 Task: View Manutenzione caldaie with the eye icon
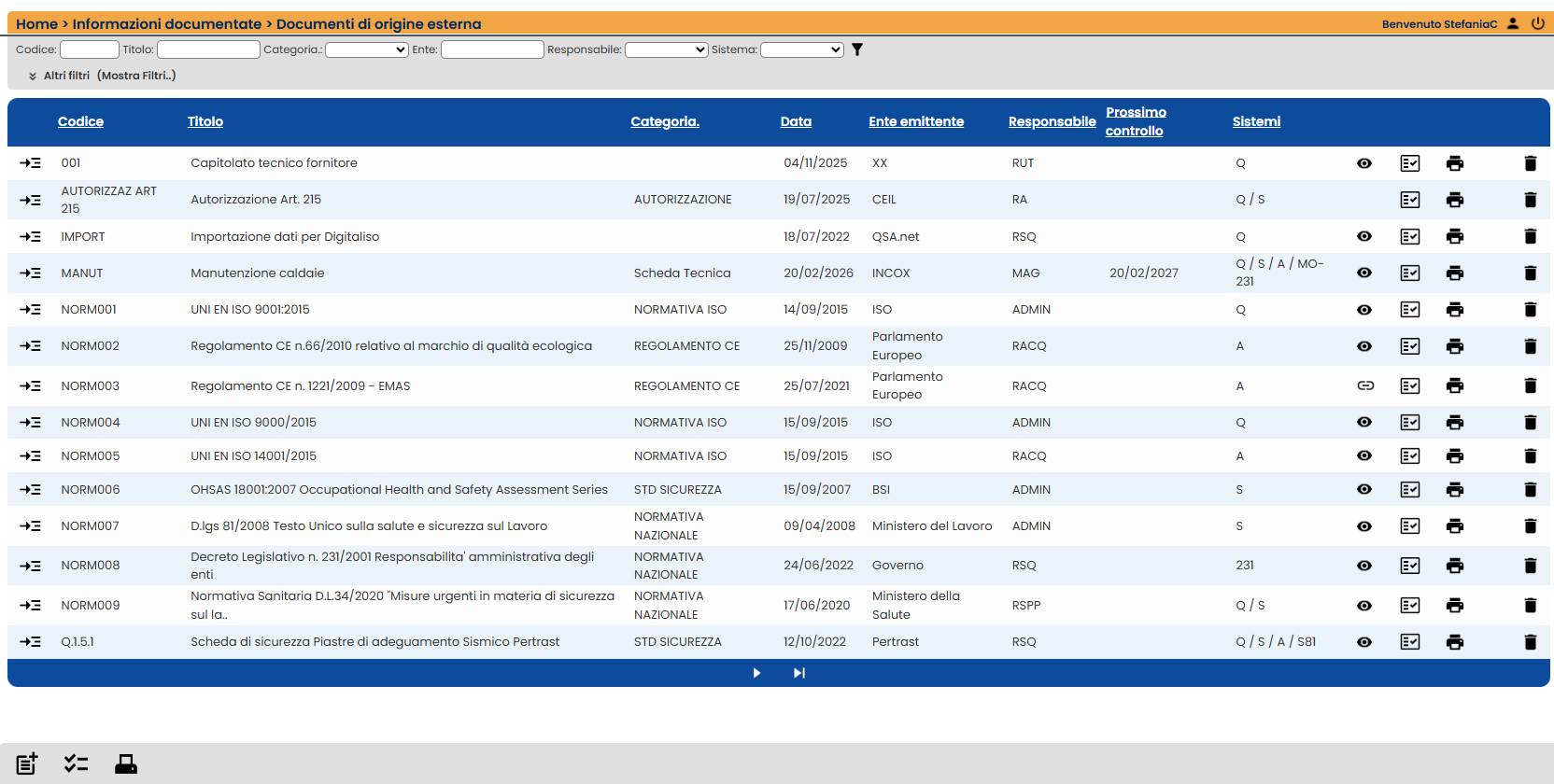click(x=1364, y=273)
